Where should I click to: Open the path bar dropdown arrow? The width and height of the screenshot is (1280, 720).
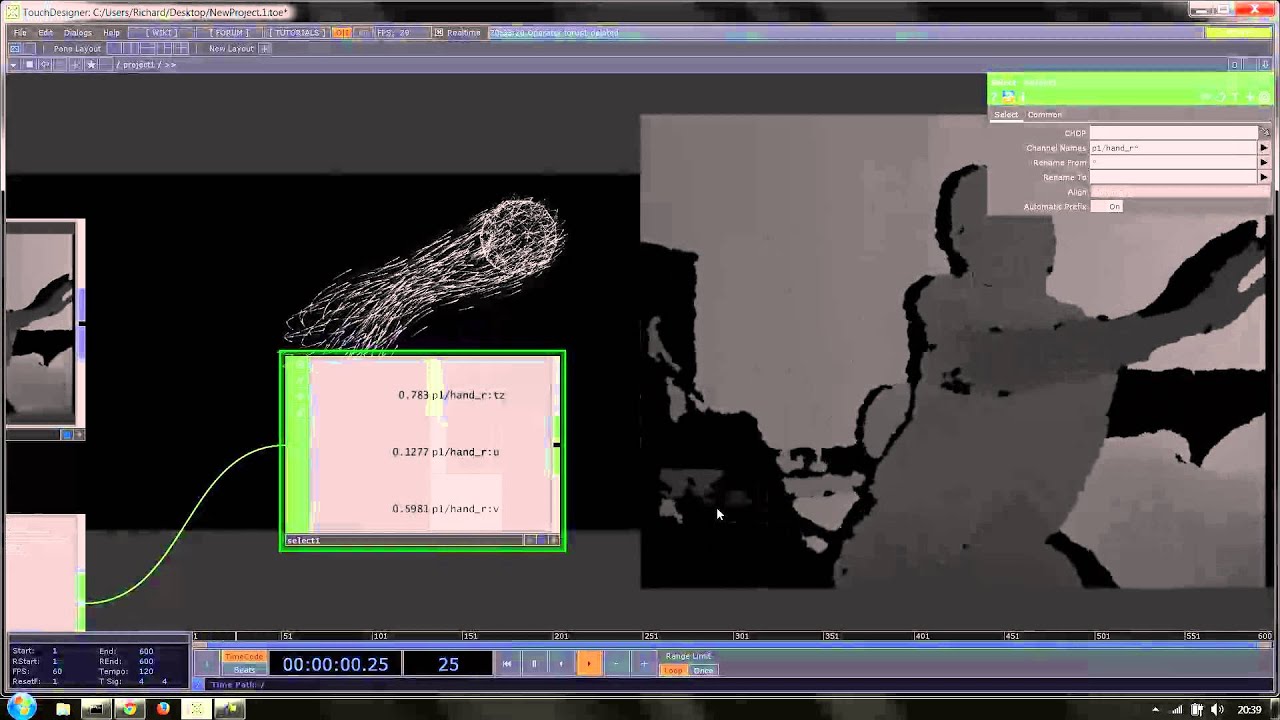point(13,64)
